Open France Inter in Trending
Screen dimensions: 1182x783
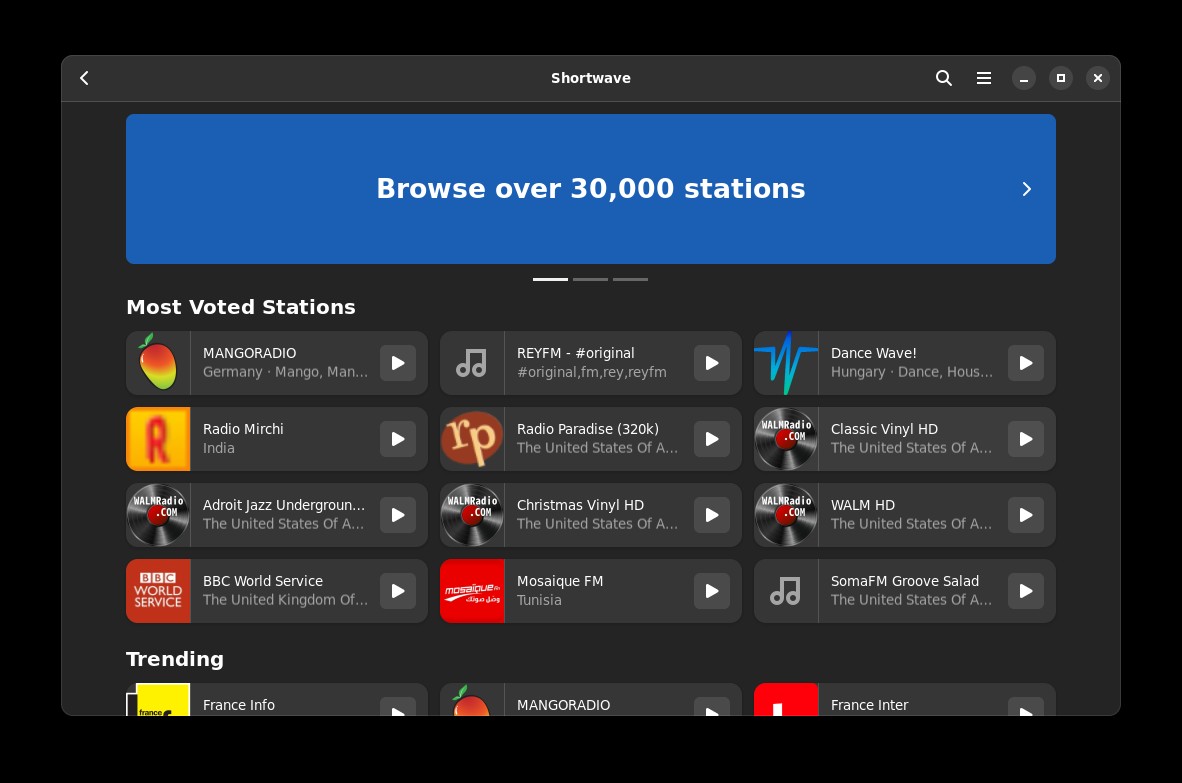[905, 700]
